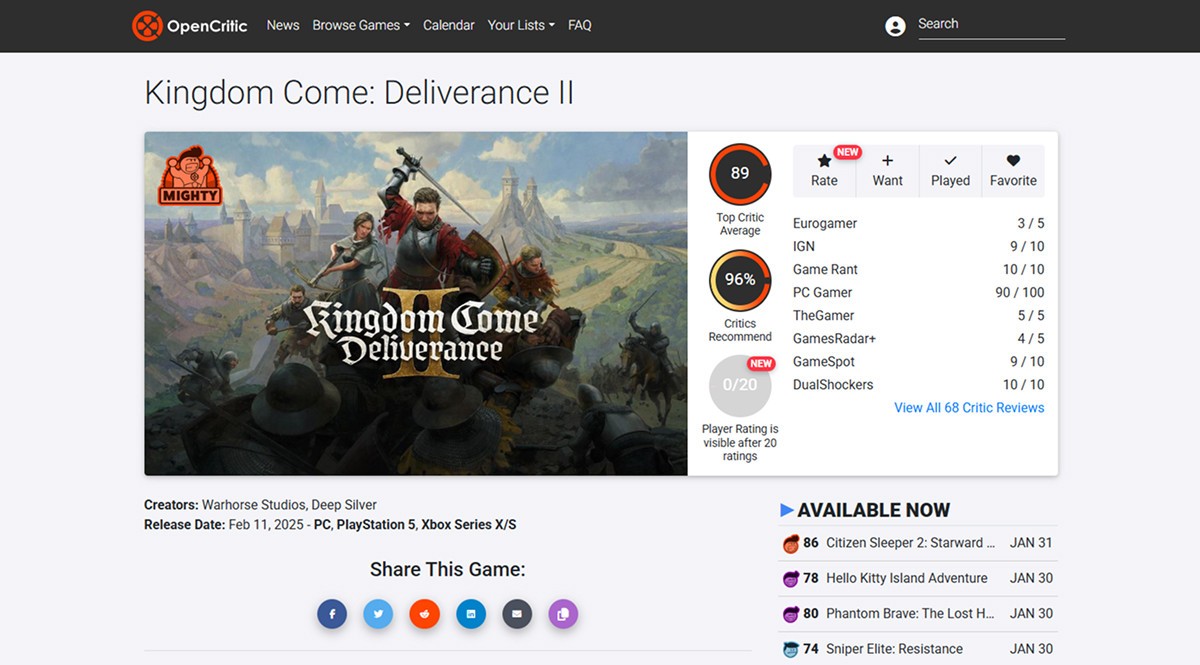Click the Kingdom Come: Deliverance II cover art
The width and height of the screenshot is (1200, 665).
(416, 304)
